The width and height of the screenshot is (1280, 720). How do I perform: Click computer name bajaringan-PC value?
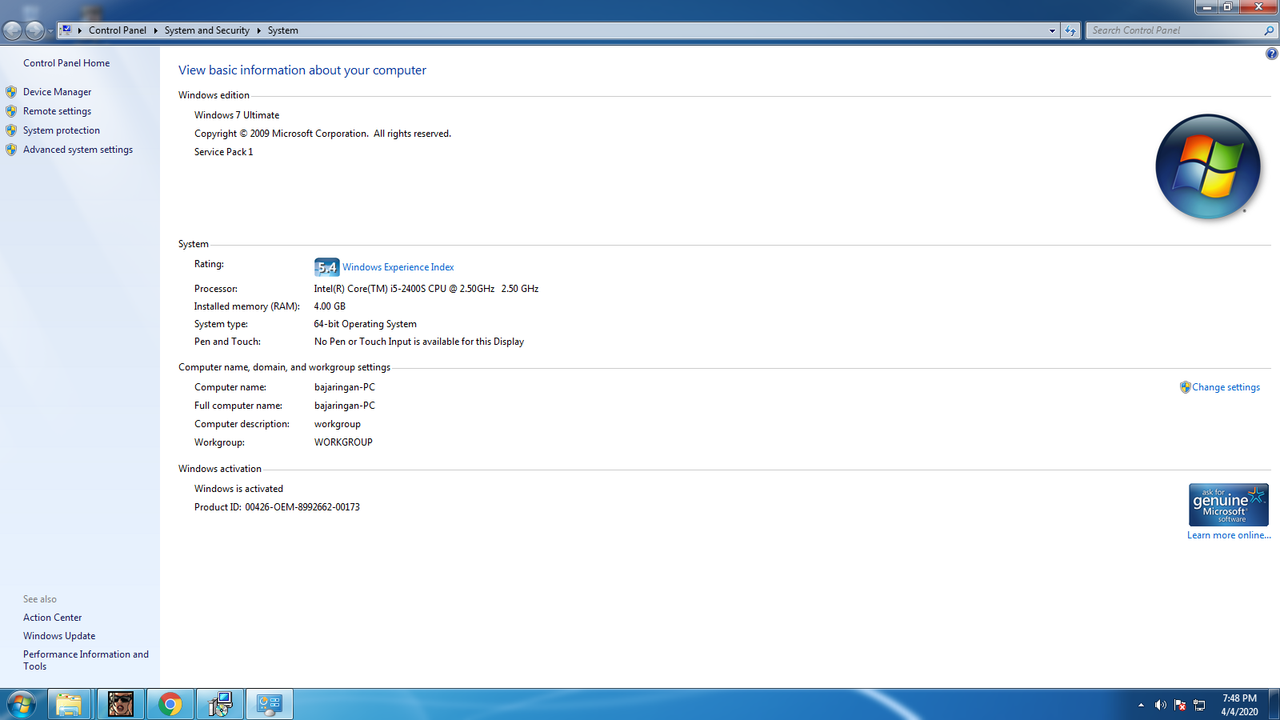345,387
